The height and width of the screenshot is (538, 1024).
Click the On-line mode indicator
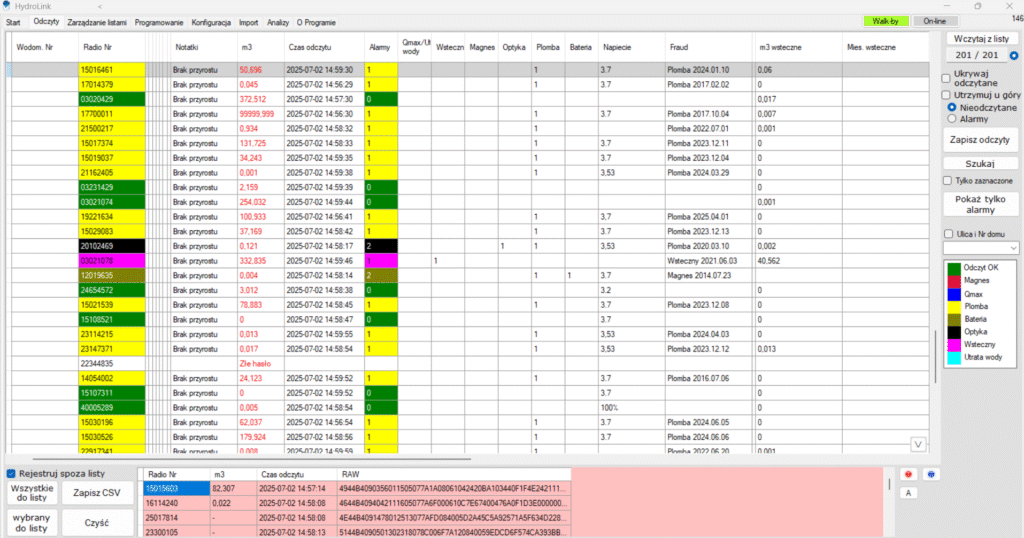(936, 20)
